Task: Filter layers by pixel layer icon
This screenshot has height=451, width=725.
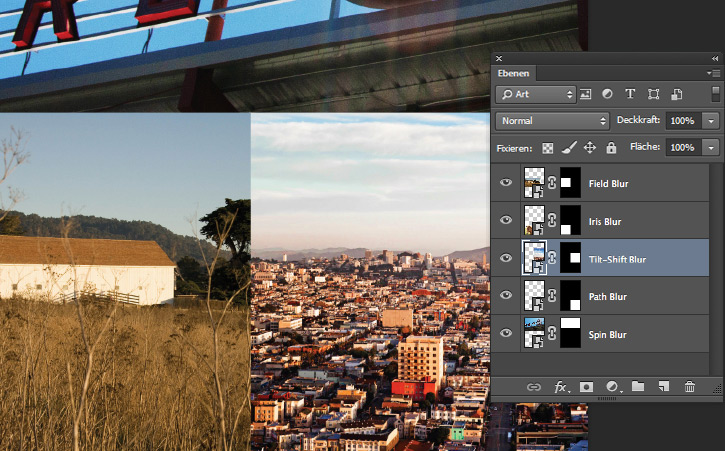Action: point(585,94)
